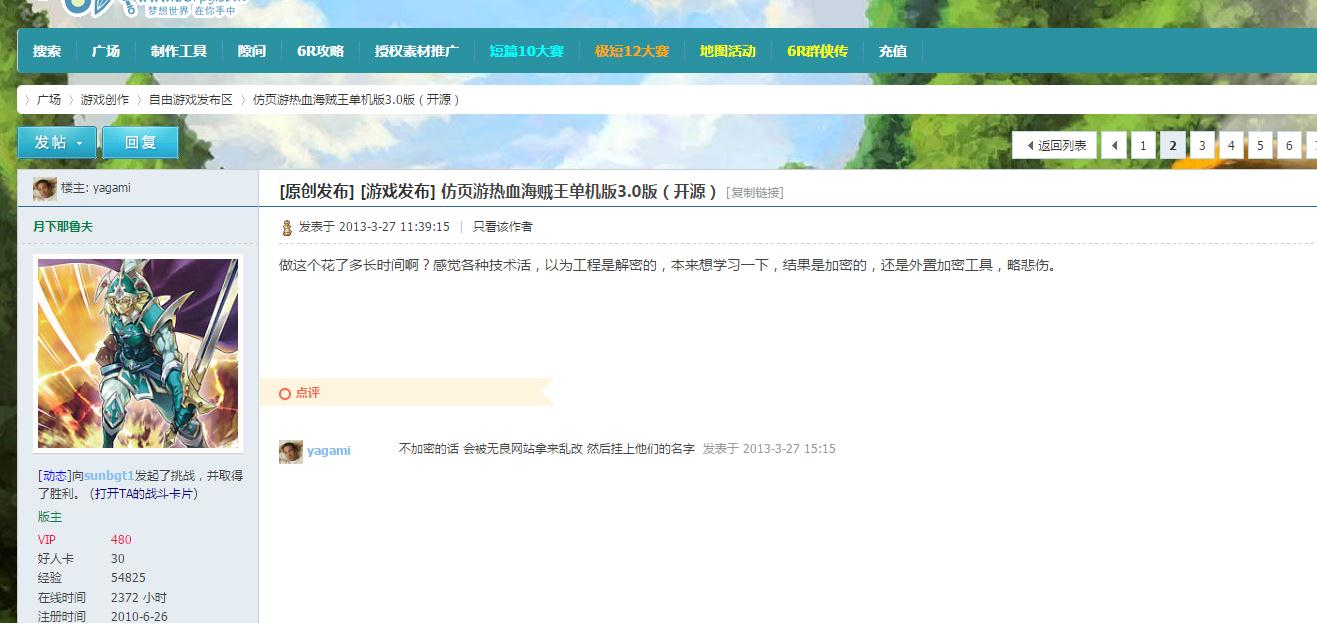Click [动态] link in sidebar
The height and width of the screenshot is (623, 1317).
[53, 476]
